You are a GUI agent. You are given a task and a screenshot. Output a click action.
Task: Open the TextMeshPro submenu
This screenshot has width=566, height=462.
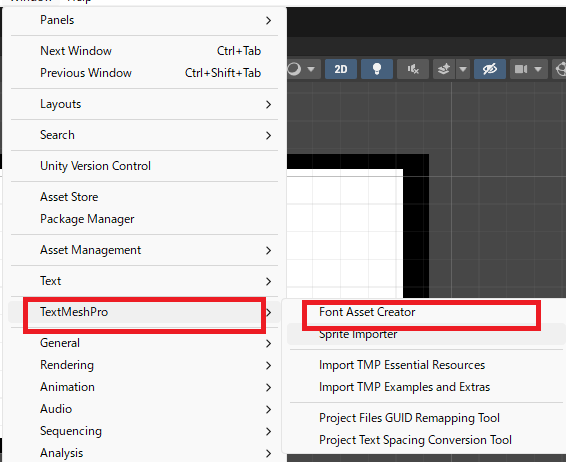[144, 312]
